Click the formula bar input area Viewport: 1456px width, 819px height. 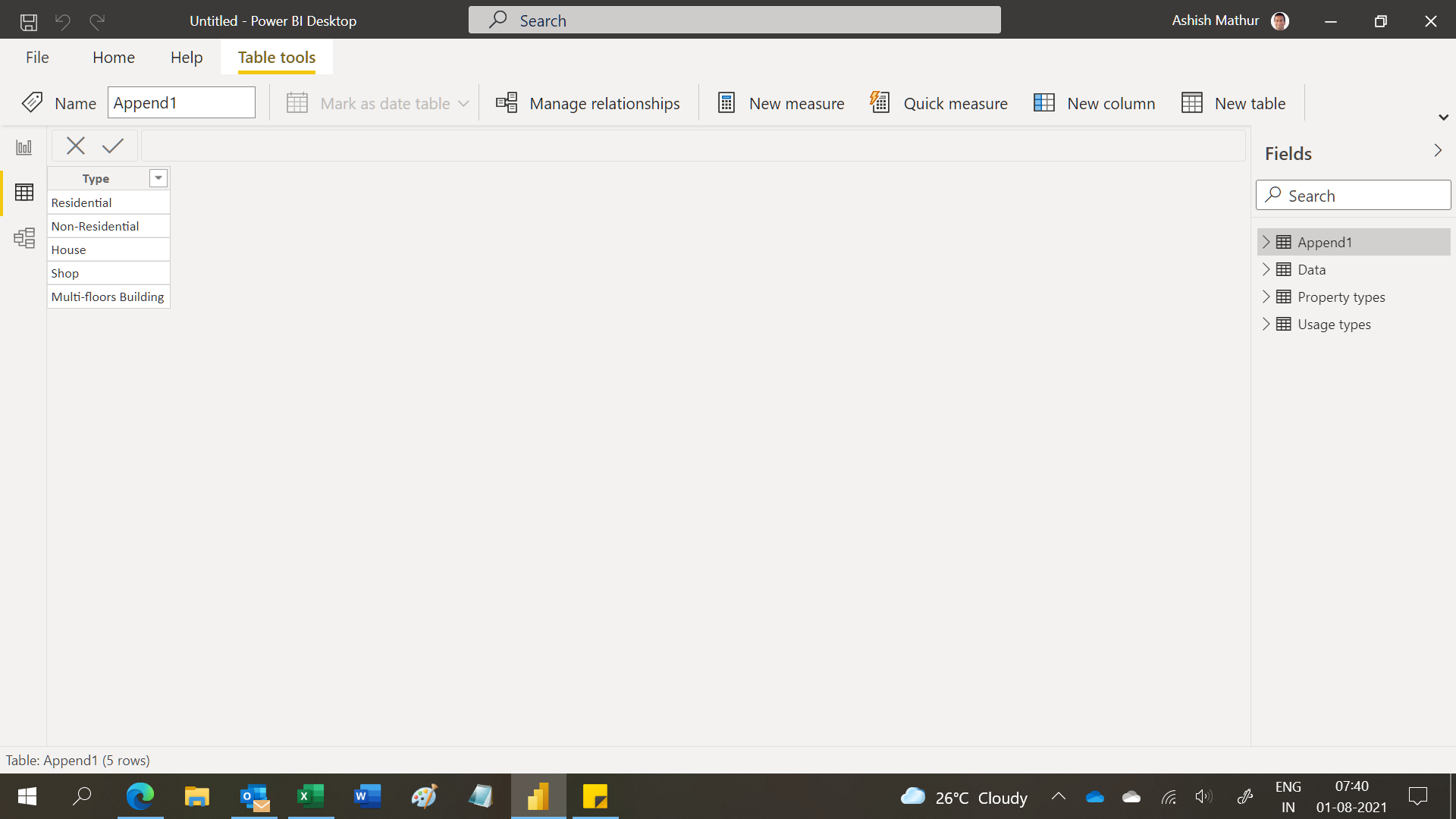693,146
